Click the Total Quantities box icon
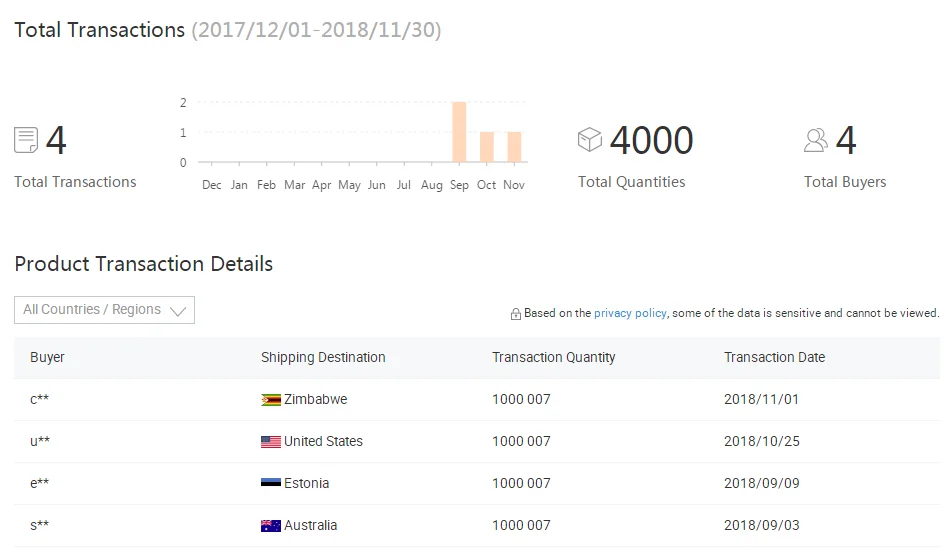 click(589, 139)
